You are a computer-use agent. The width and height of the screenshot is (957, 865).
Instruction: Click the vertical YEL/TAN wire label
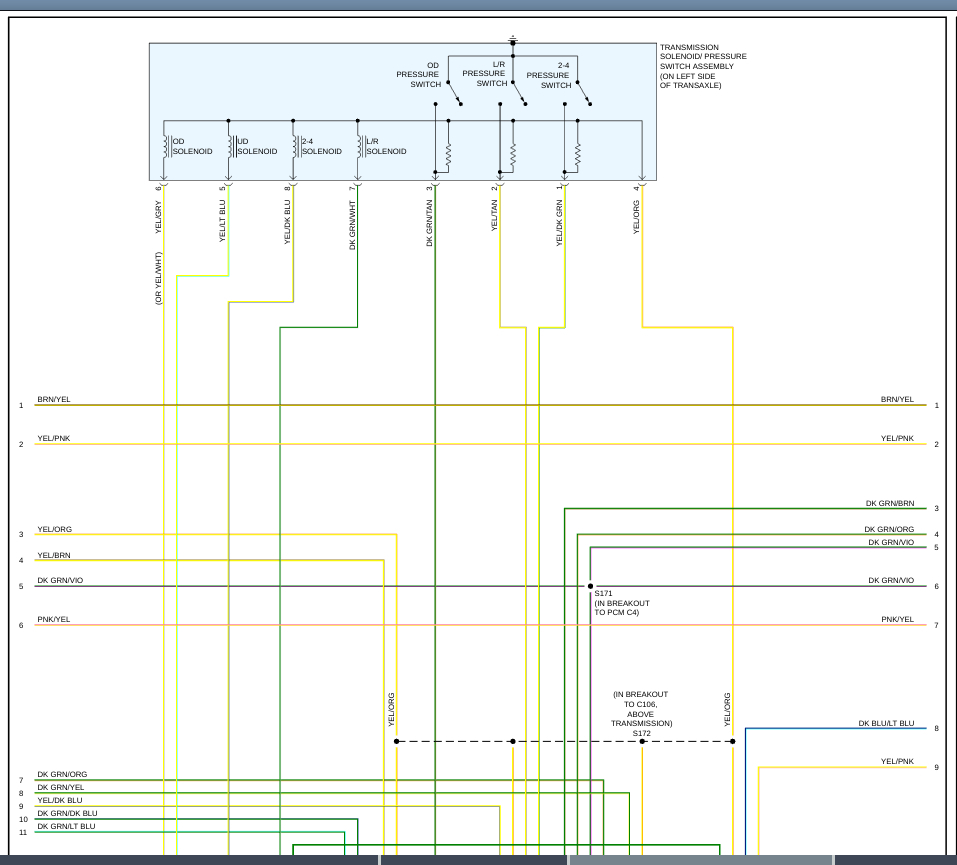coord(494,215)
